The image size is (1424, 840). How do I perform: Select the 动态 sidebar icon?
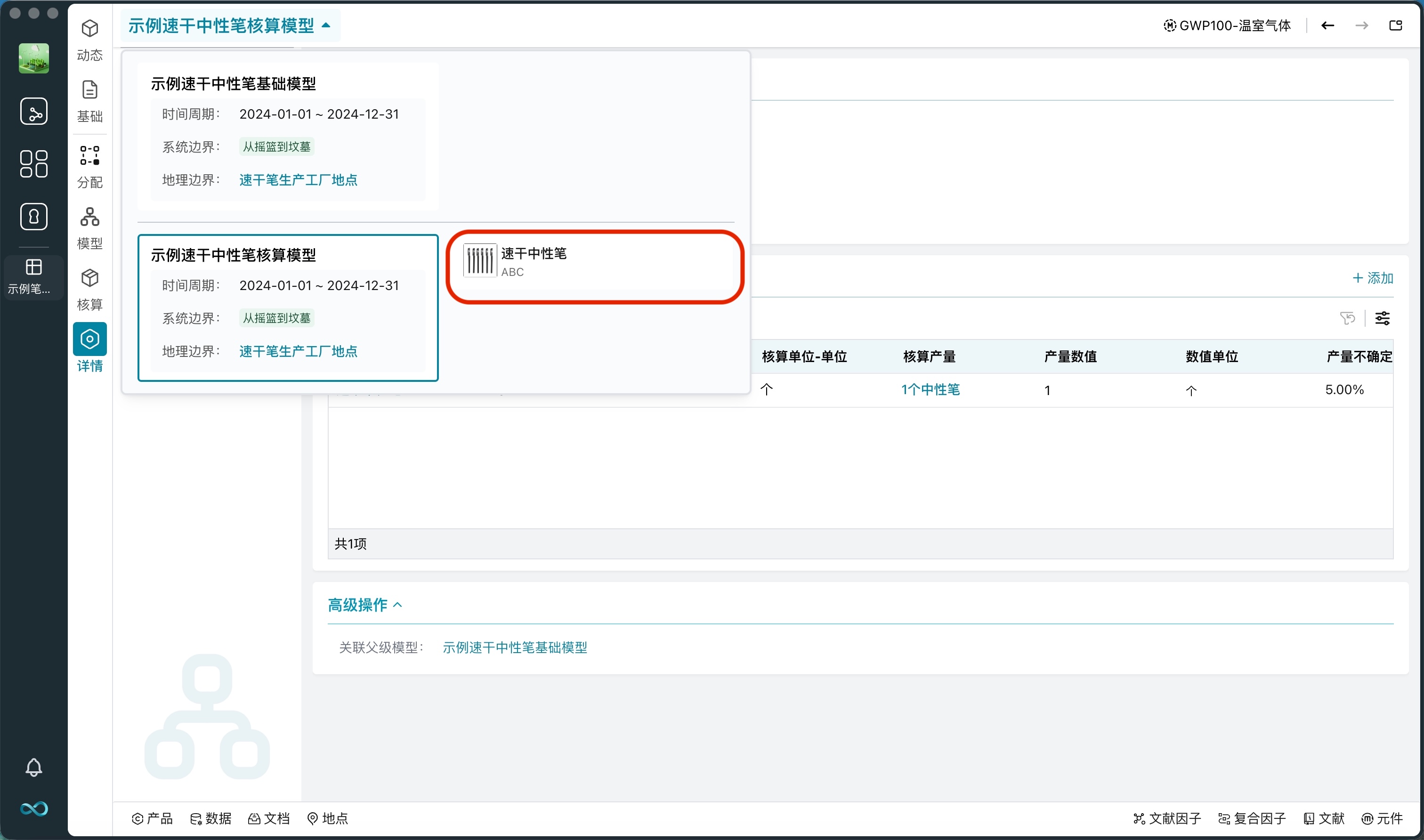coord(89,39)
